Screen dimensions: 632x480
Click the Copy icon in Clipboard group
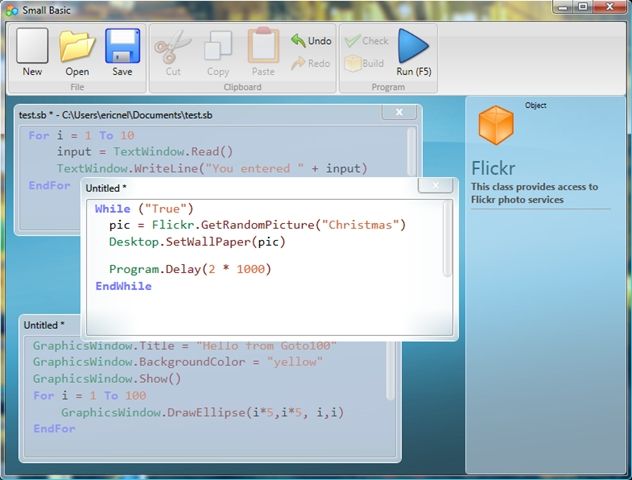click(218, 46)
